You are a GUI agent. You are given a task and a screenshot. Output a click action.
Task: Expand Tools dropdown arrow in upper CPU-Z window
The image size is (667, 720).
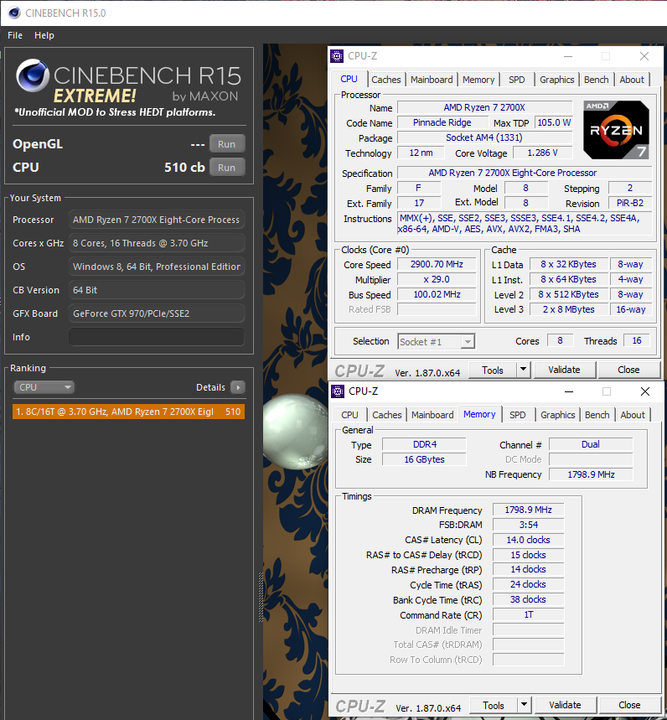523,370
